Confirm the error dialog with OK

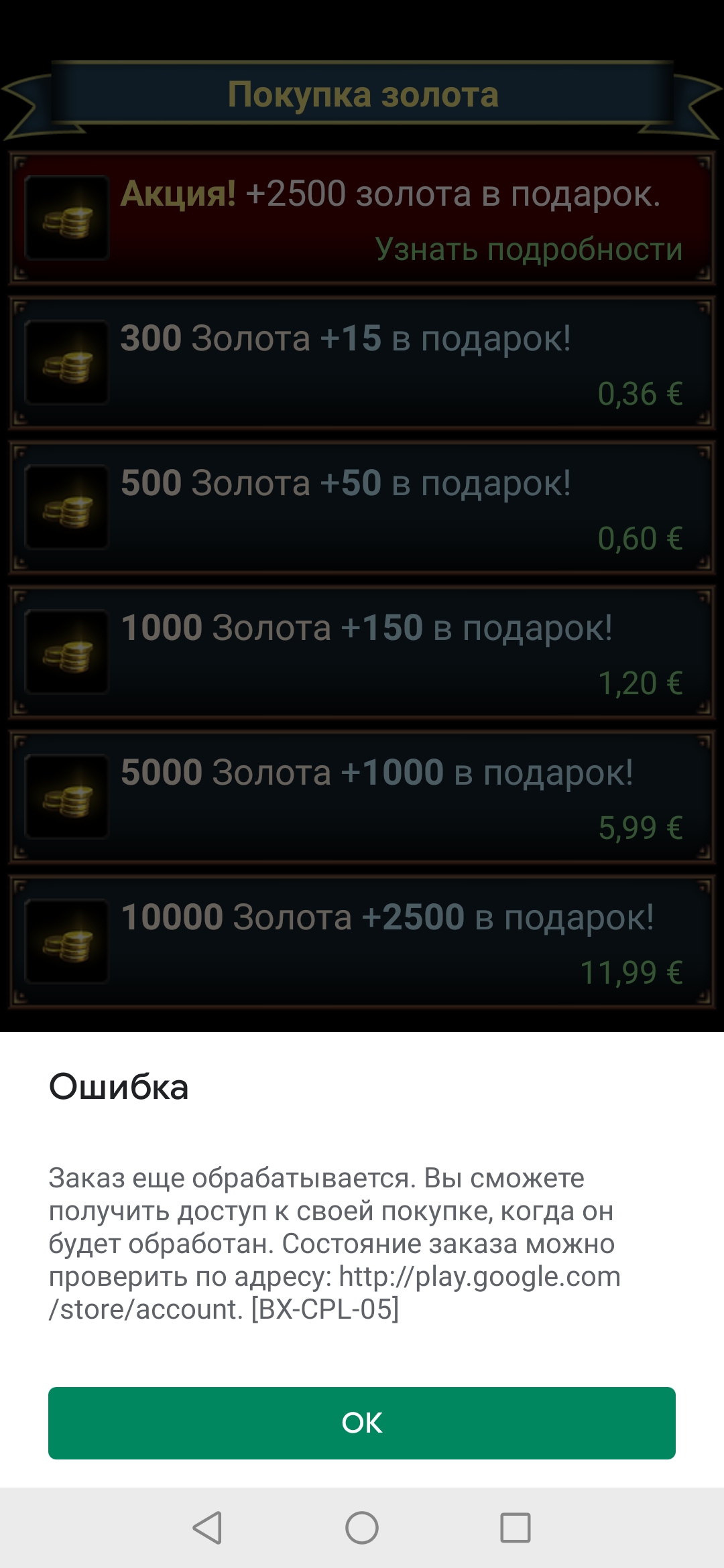[362, 1423]
